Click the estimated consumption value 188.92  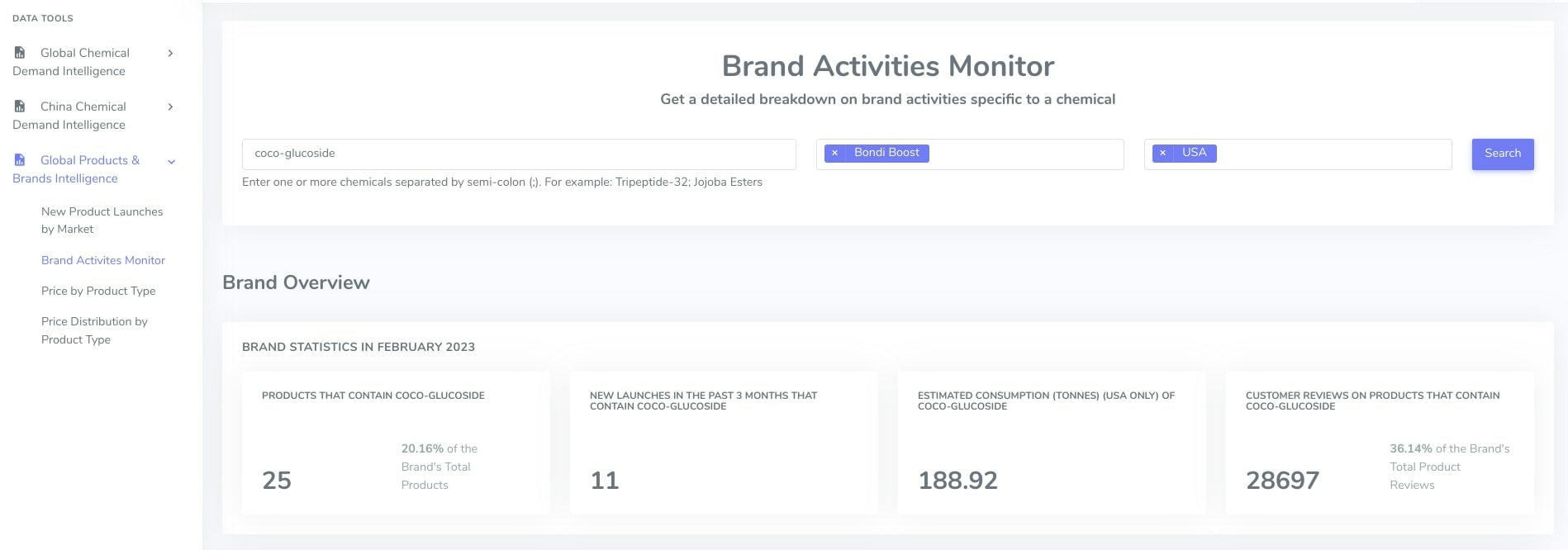click(957, 481)
